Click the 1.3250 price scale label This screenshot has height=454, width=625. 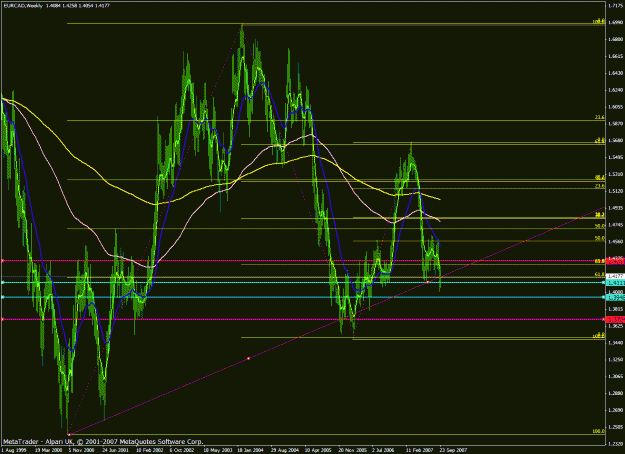614,360
